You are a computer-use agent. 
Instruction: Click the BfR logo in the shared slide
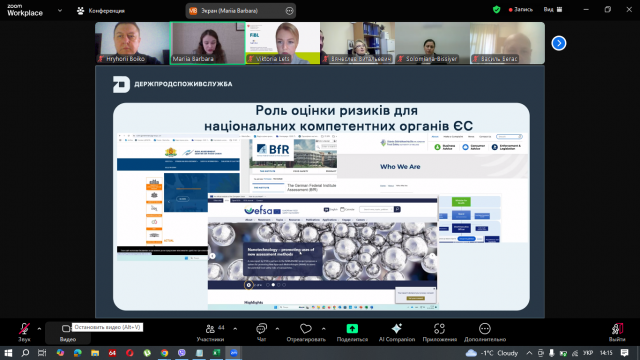273,150
